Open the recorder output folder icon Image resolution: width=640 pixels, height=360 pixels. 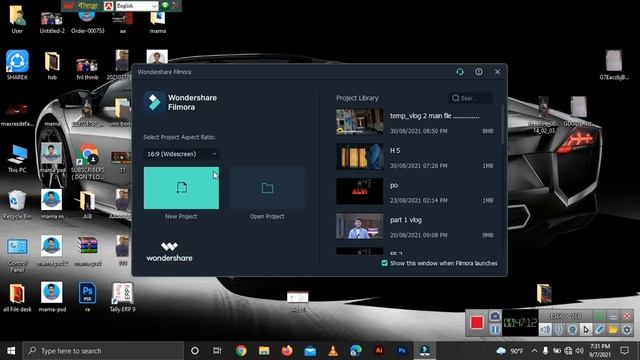tap(613, 329)
